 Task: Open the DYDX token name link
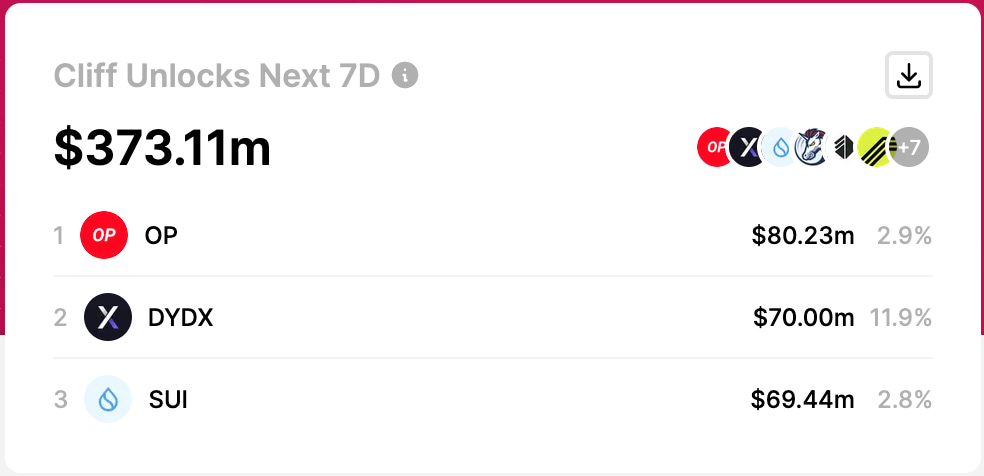pyautogui.click(x=181, y=317)
